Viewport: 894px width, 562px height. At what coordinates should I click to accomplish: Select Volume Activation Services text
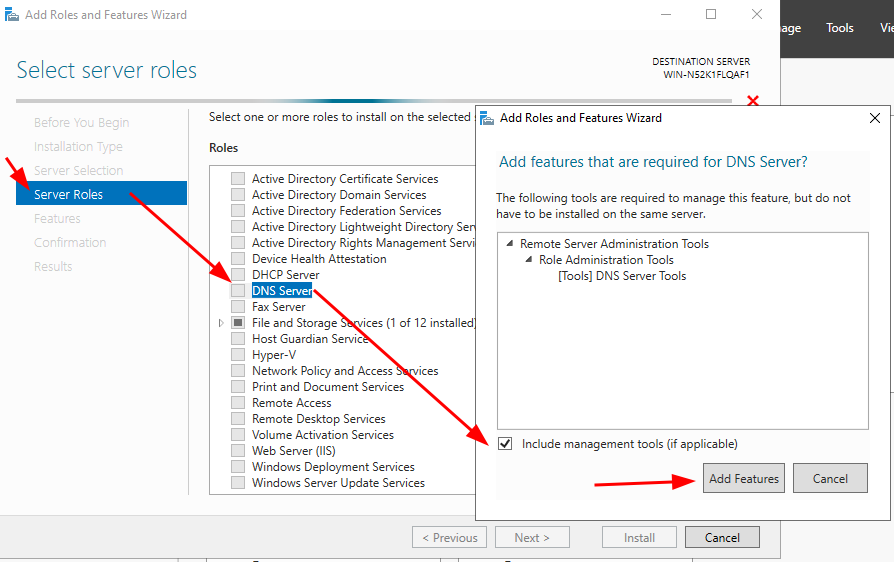tap(323, 435)
